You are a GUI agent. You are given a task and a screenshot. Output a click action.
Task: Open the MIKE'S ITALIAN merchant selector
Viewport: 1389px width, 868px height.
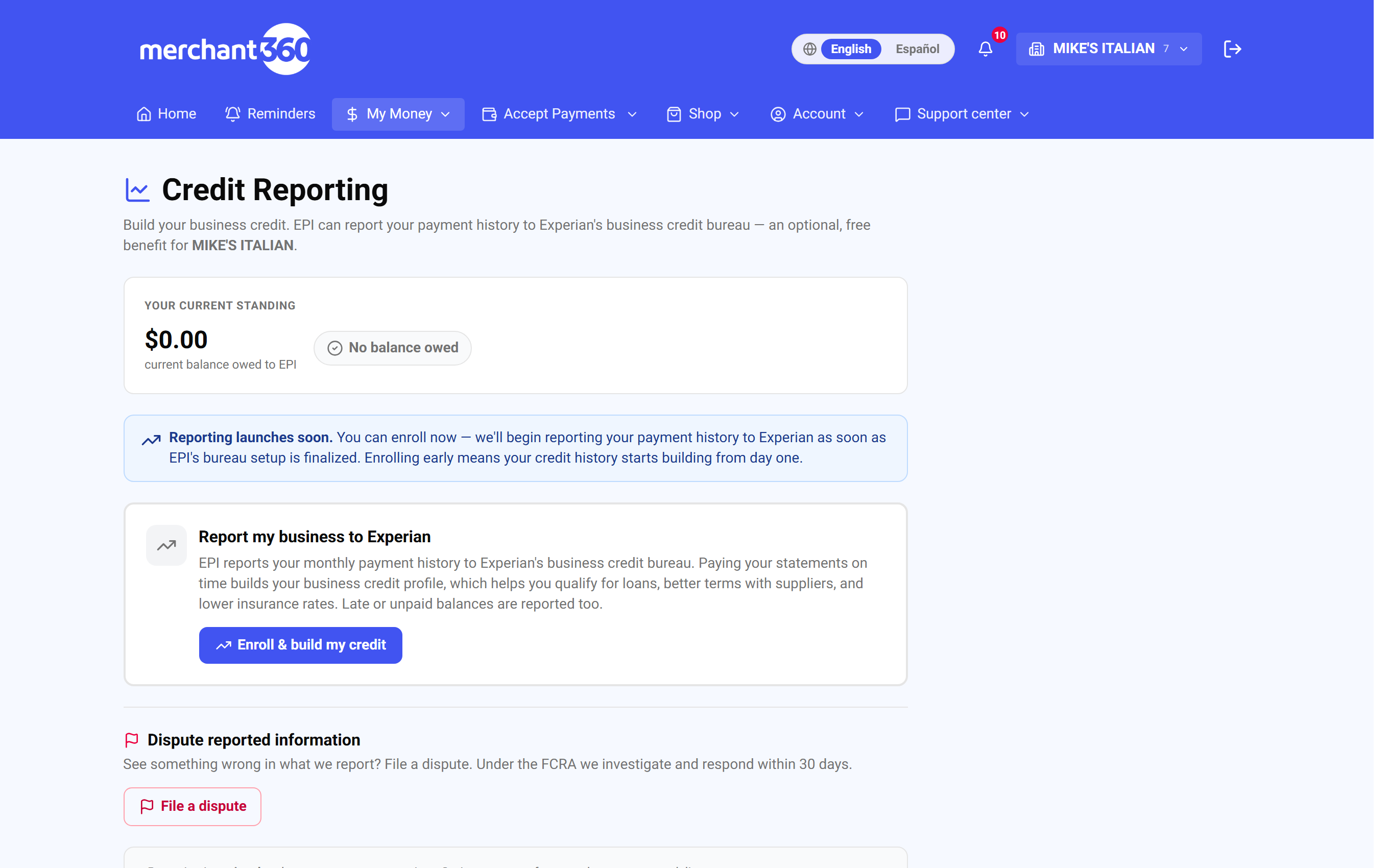tap(1108, 49)
